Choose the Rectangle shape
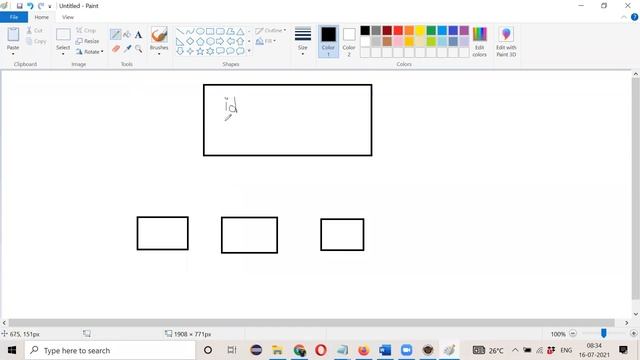This screenshot has width=640, height=360. point(210,31)
